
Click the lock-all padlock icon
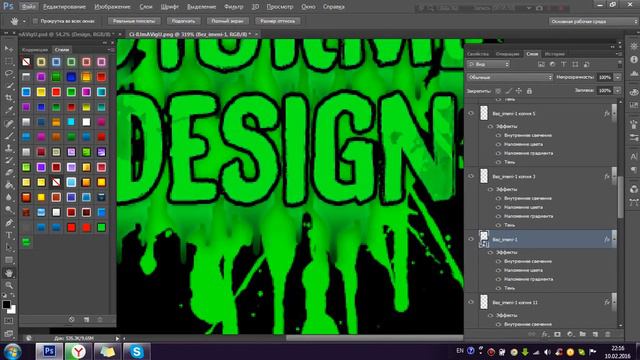[529, 91]
